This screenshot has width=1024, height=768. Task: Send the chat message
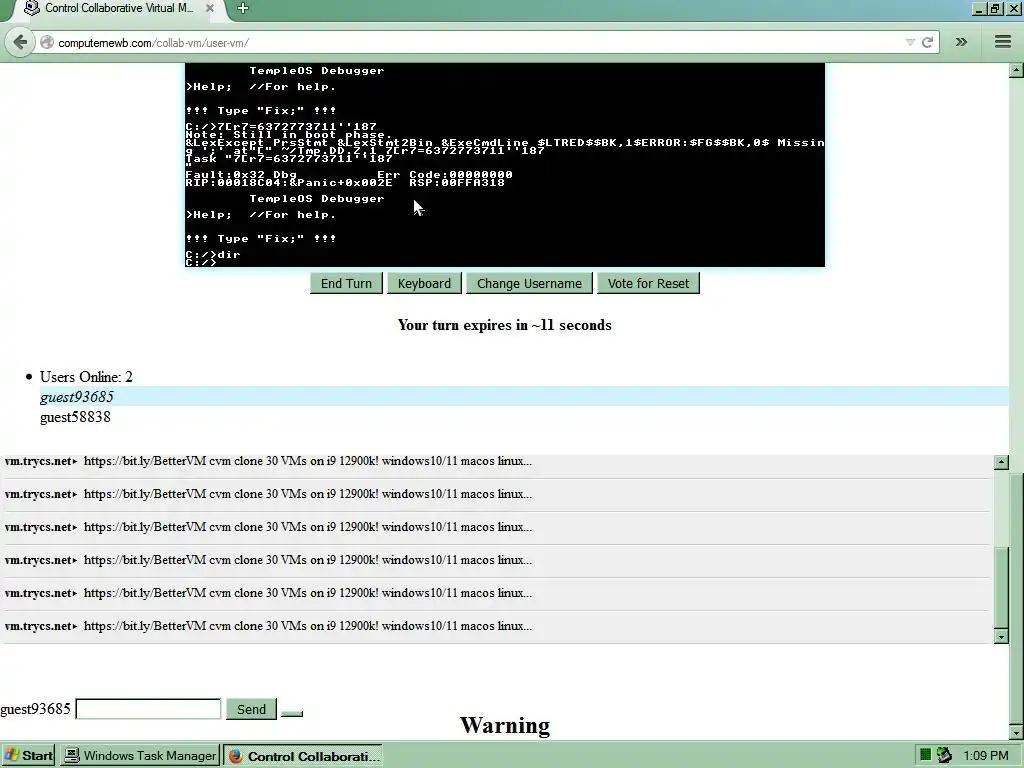(251, 709)
